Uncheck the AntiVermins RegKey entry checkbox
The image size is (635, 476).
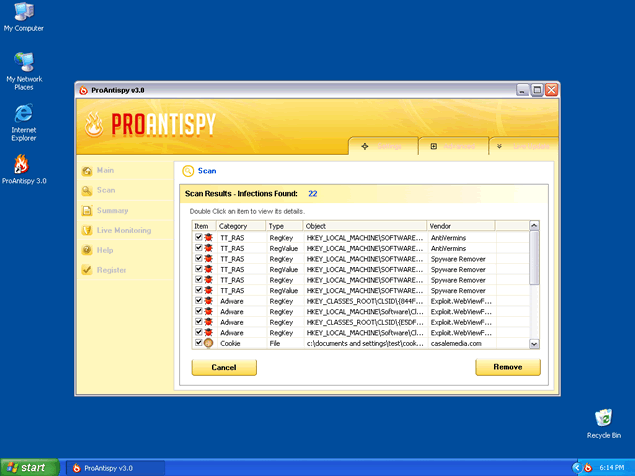198,237
